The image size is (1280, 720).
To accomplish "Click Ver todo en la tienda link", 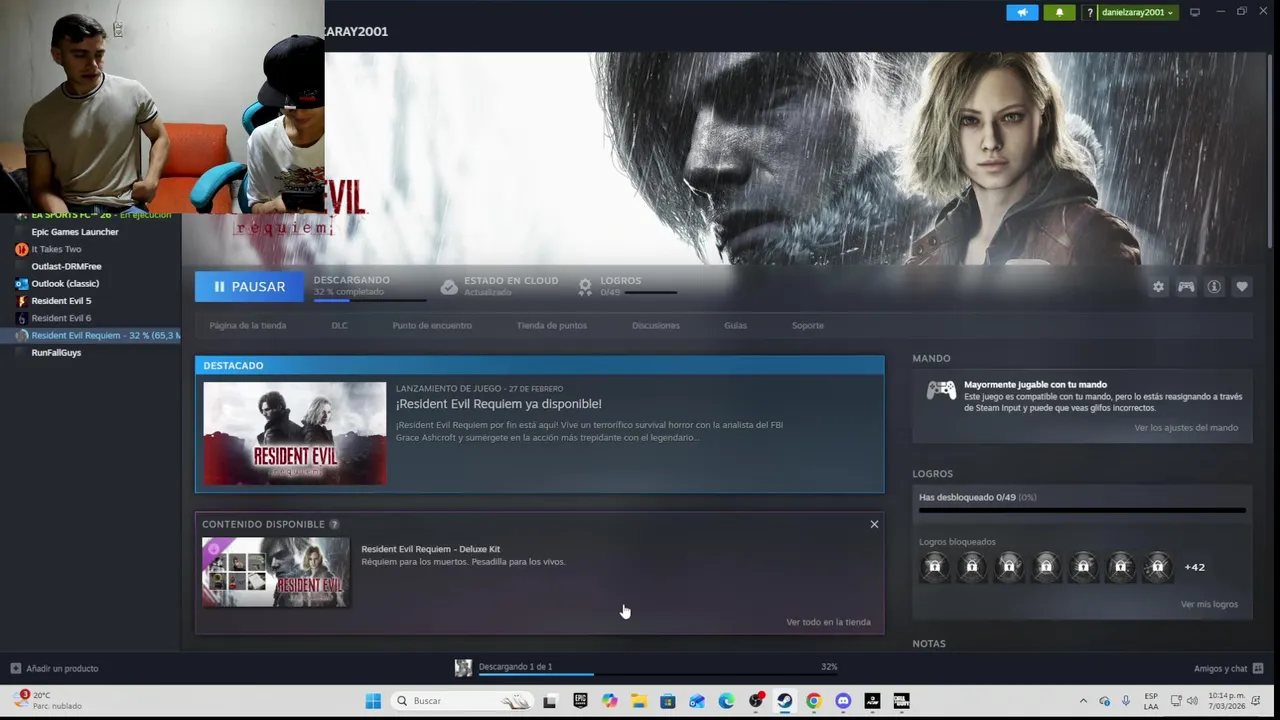I will (828, 622).
